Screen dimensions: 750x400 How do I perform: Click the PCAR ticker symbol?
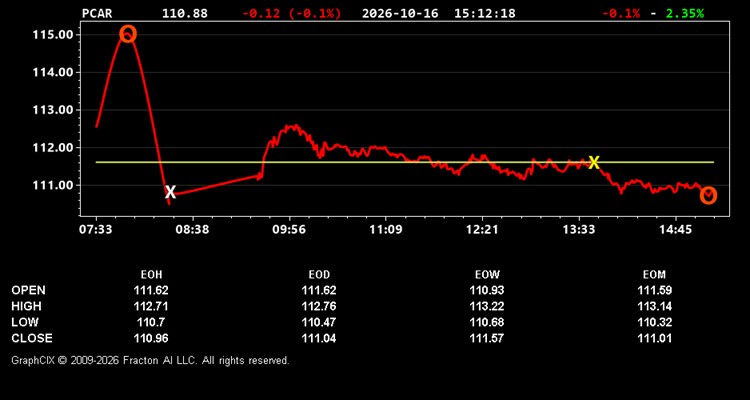97,13
